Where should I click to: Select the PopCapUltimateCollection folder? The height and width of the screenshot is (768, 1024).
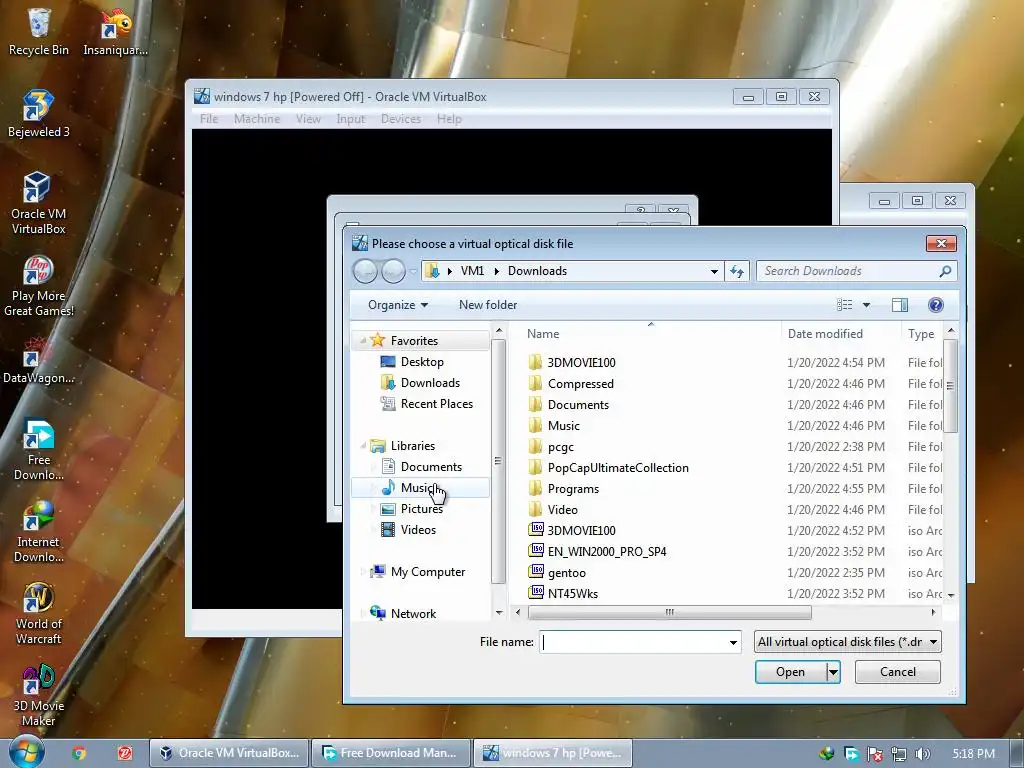click(618, 468)
